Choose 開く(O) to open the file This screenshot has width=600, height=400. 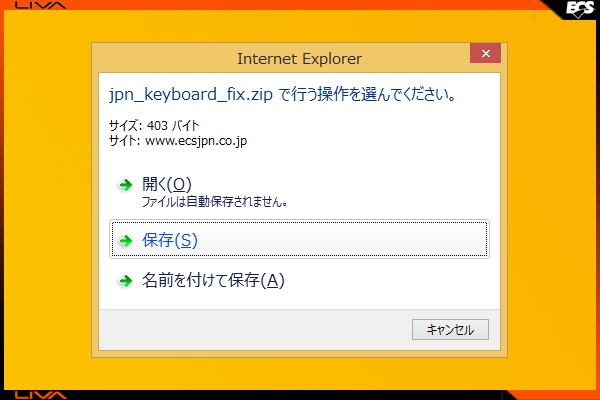coord(166,184)
